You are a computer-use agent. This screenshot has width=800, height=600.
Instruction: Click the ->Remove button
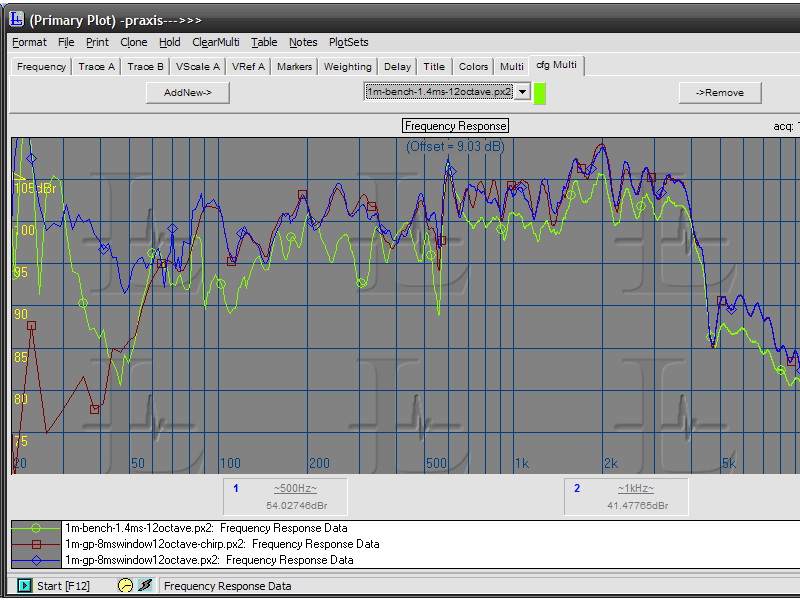pyautogui.click(x=720, y=93)
